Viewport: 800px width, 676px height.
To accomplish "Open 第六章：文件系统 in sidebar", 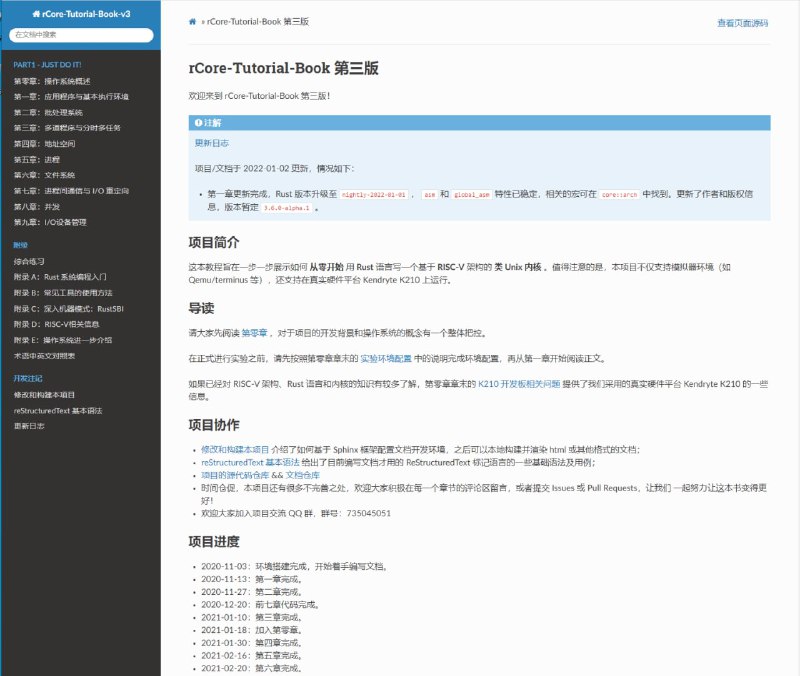I will coord(44,175).
